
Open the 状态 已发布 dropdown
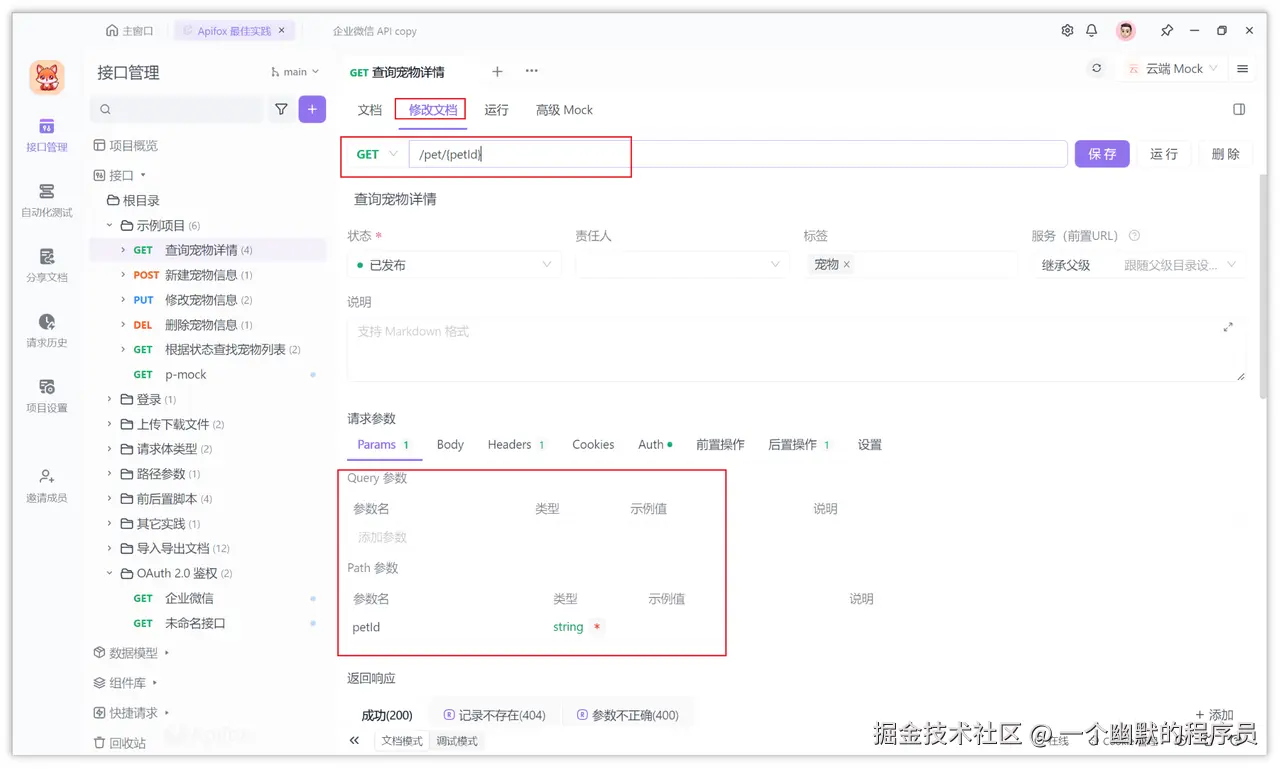tap(454, 265)
